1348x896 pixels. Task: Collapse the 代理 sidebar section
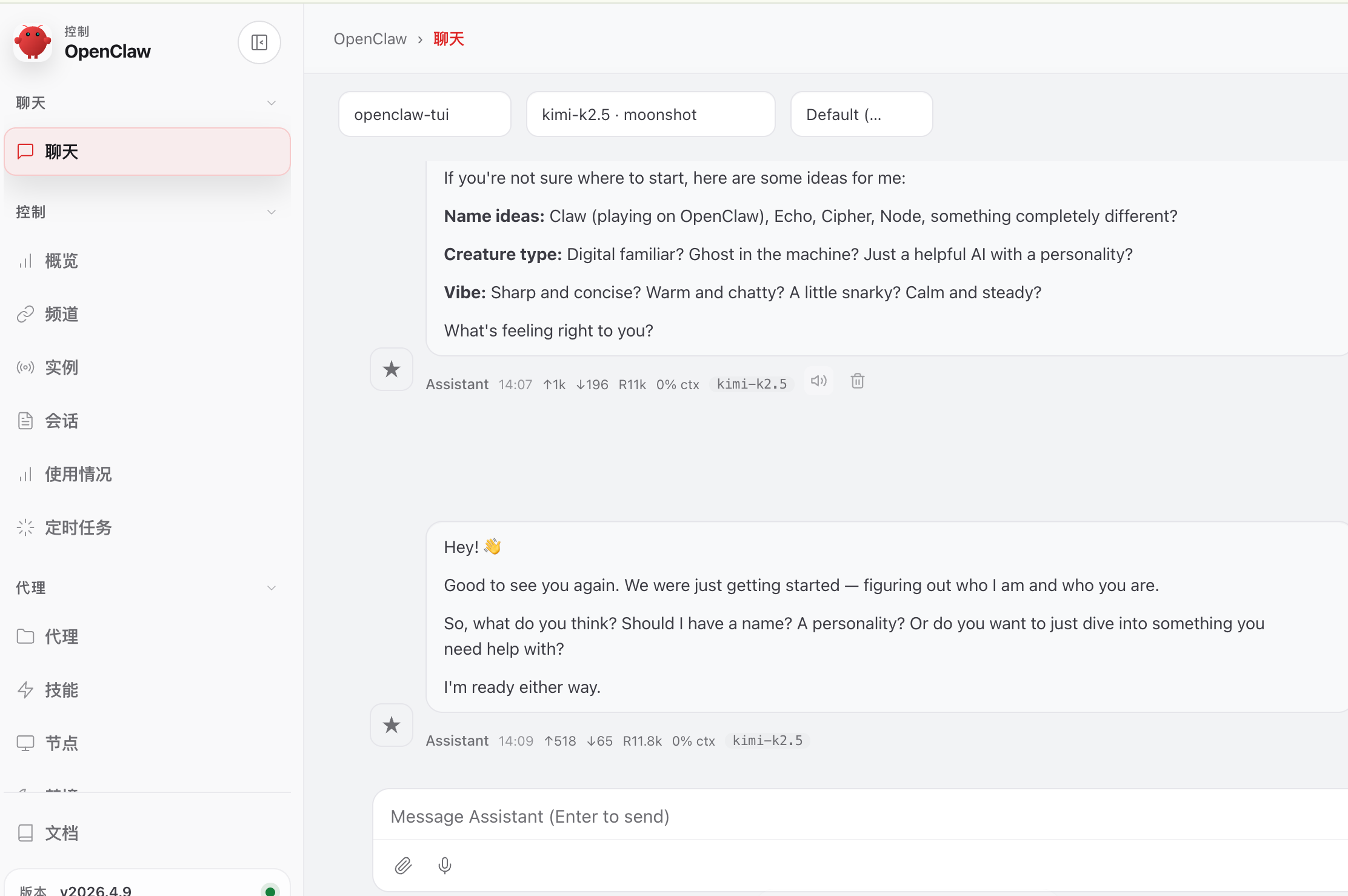271,588
